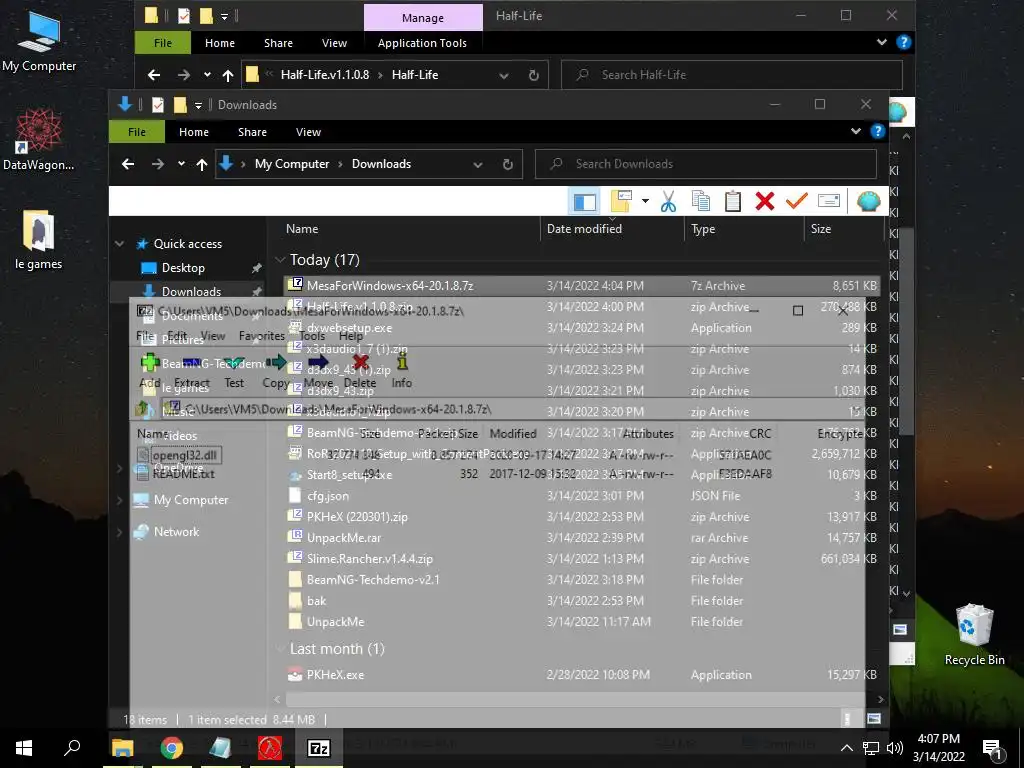Collapse the Last month (1) group

pos(280,648)
